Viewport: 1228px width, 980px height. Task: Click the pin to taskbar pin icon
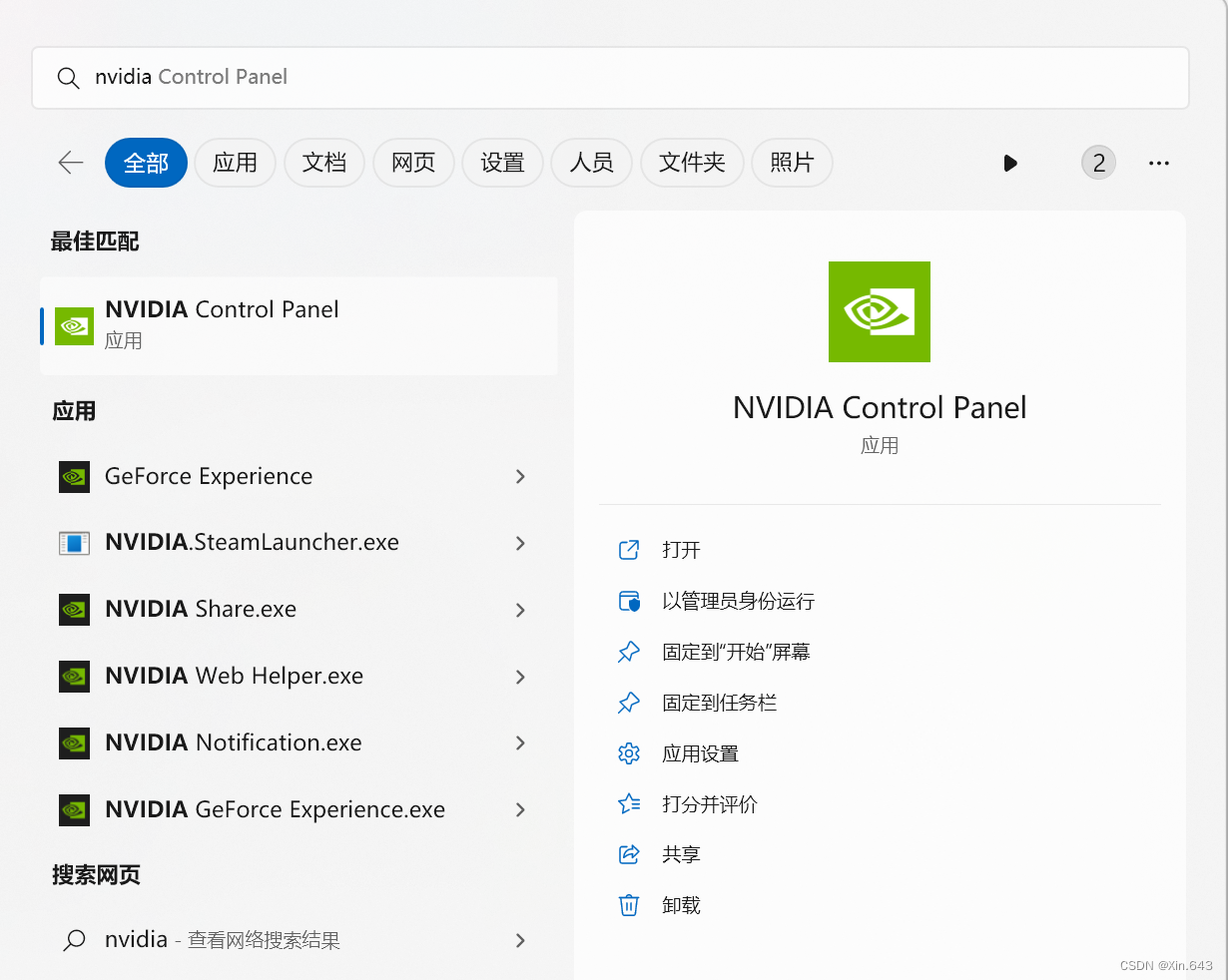(x=629, y=703)
